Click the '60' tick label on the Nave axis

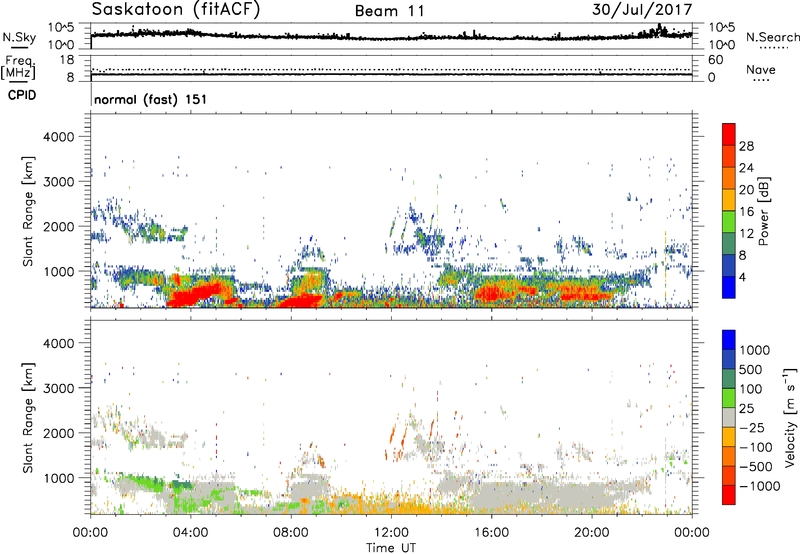(715, 60)
